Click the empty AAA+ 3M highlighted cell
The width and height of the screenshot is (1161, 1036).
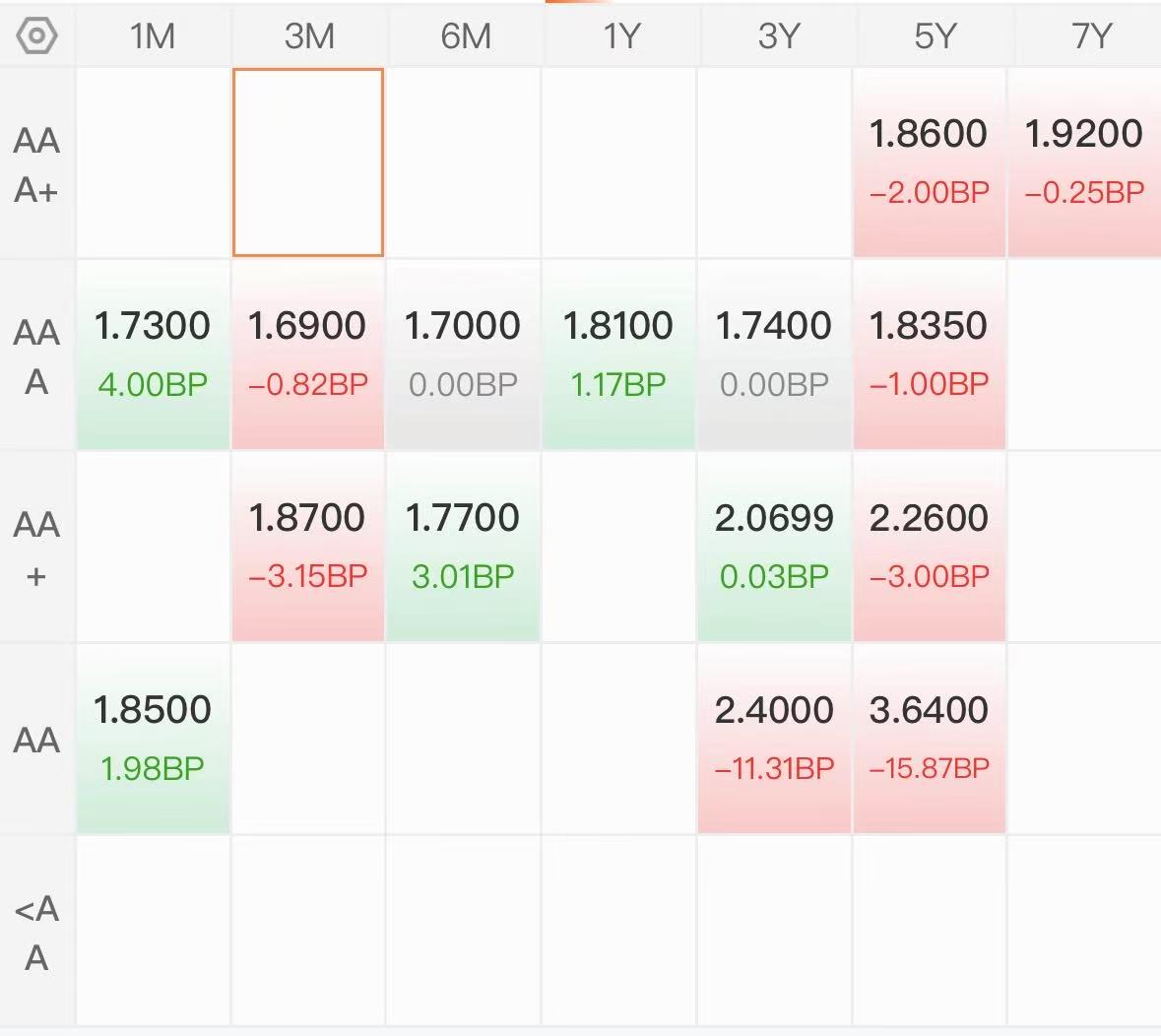pyautogui.click(x=308, y=162)
